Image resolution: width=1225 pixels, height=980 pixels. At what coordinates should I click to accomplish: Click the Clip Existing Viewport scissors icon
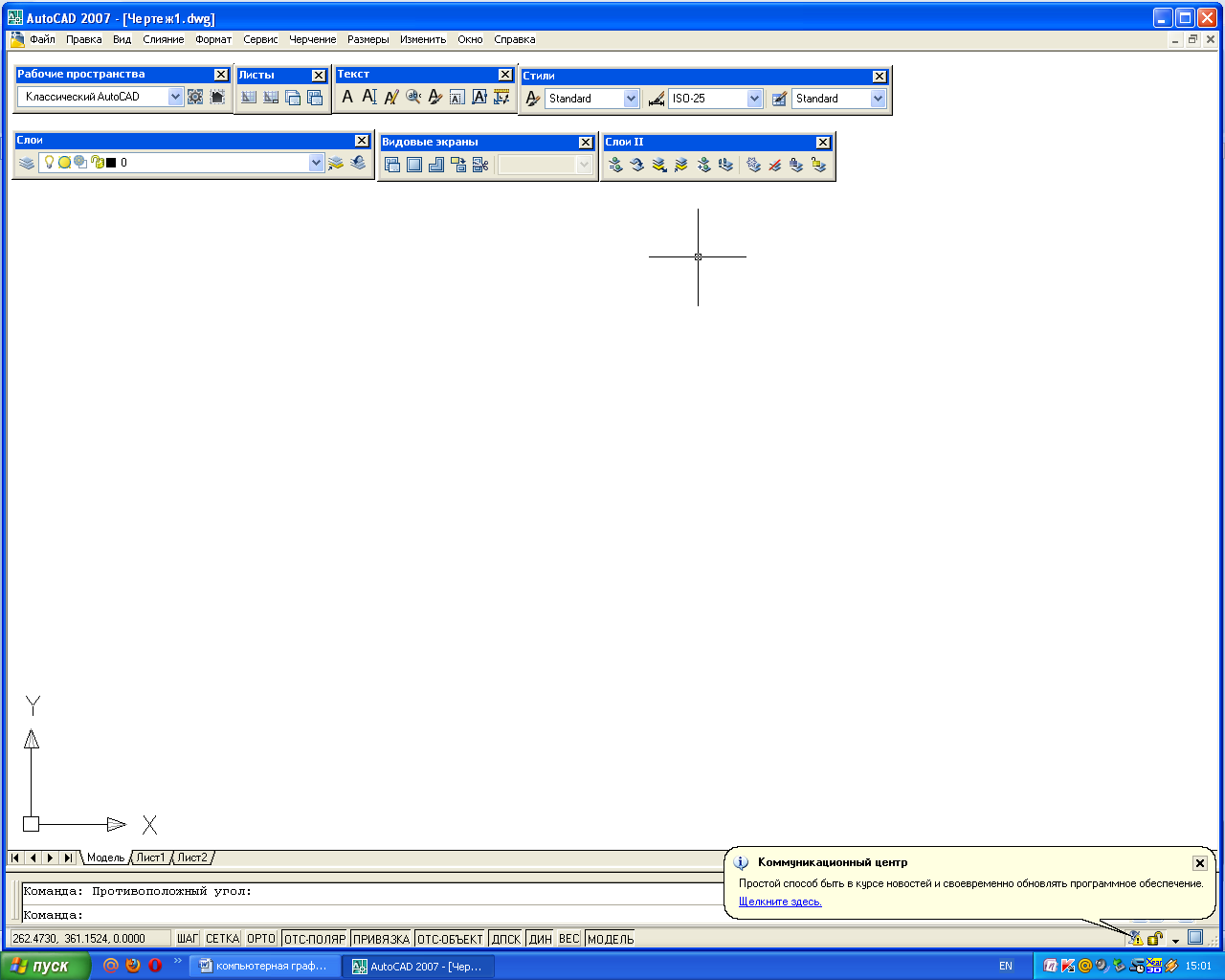point(480,165)
